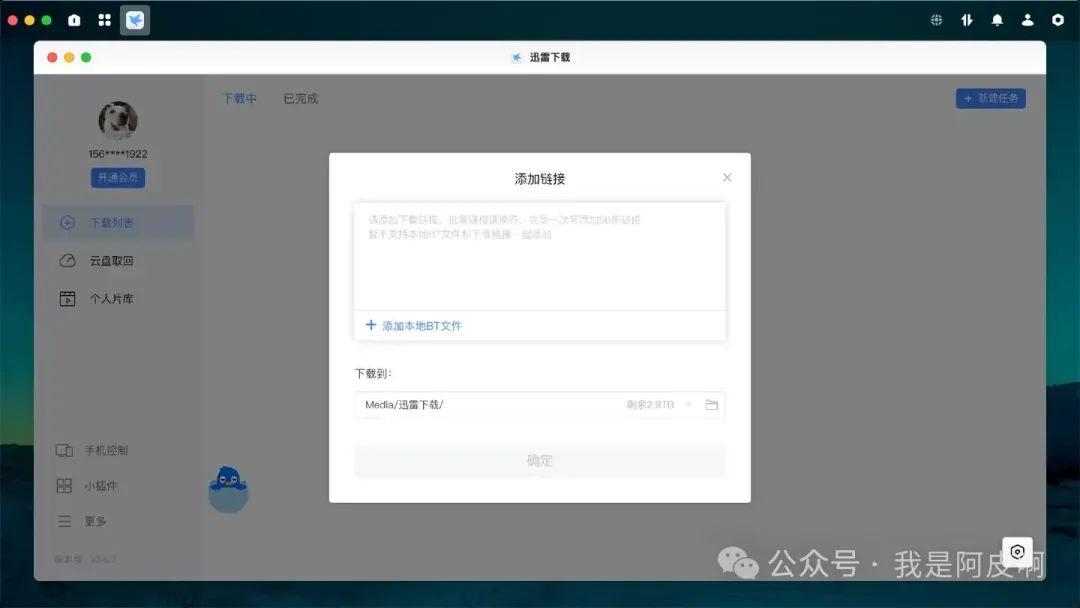This screenshot has width=1080, height=608.
Task: Click the 新建任务 button
Action: pos(990,98)
